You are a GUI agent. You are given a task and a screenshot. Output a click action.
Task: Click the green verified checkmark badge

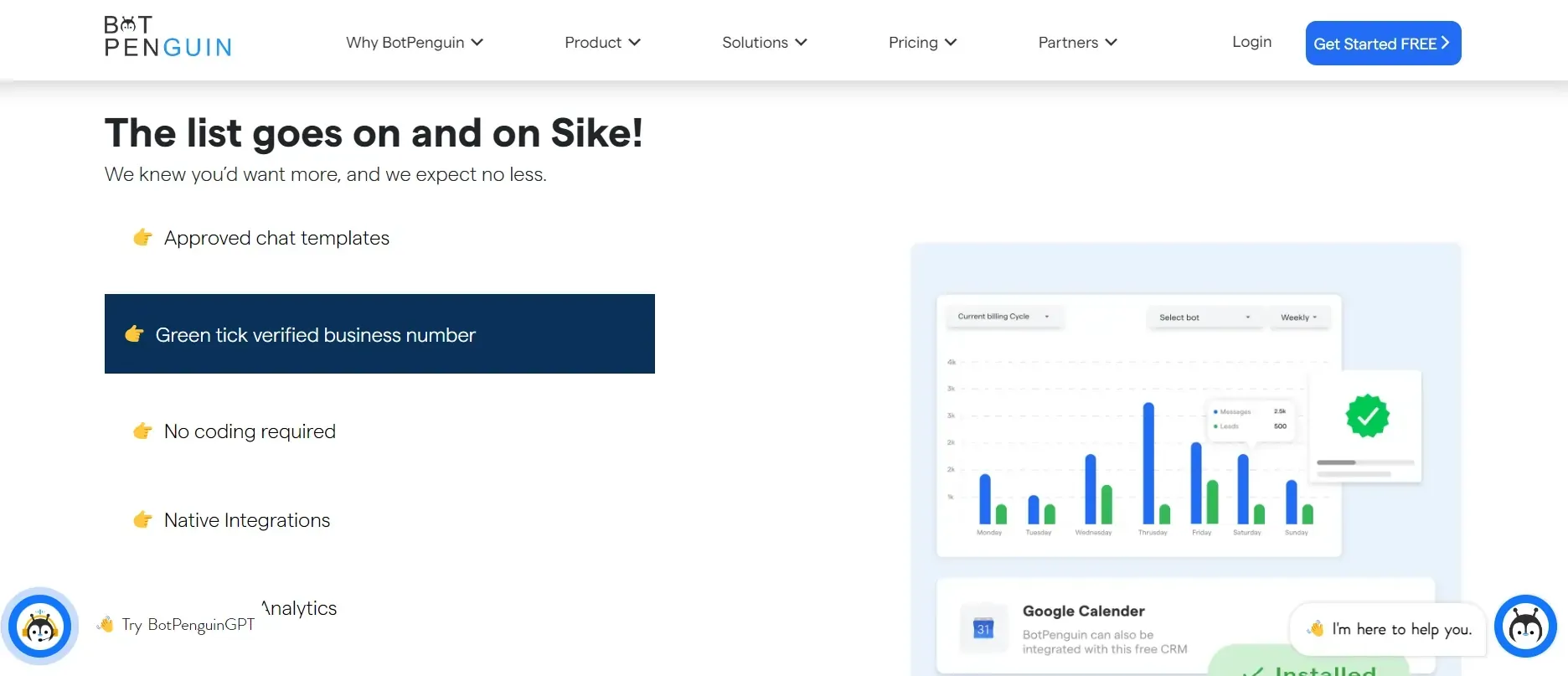tap(1367, 416)
